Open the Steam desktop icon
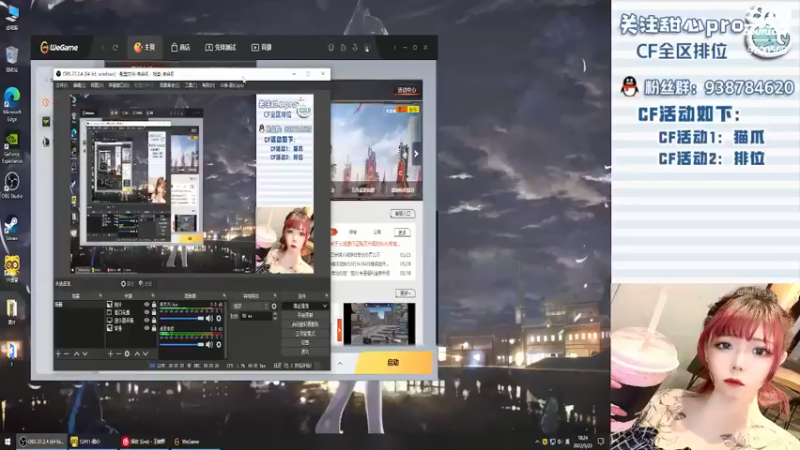The image size is (800, 450). (x=11, y=228)
